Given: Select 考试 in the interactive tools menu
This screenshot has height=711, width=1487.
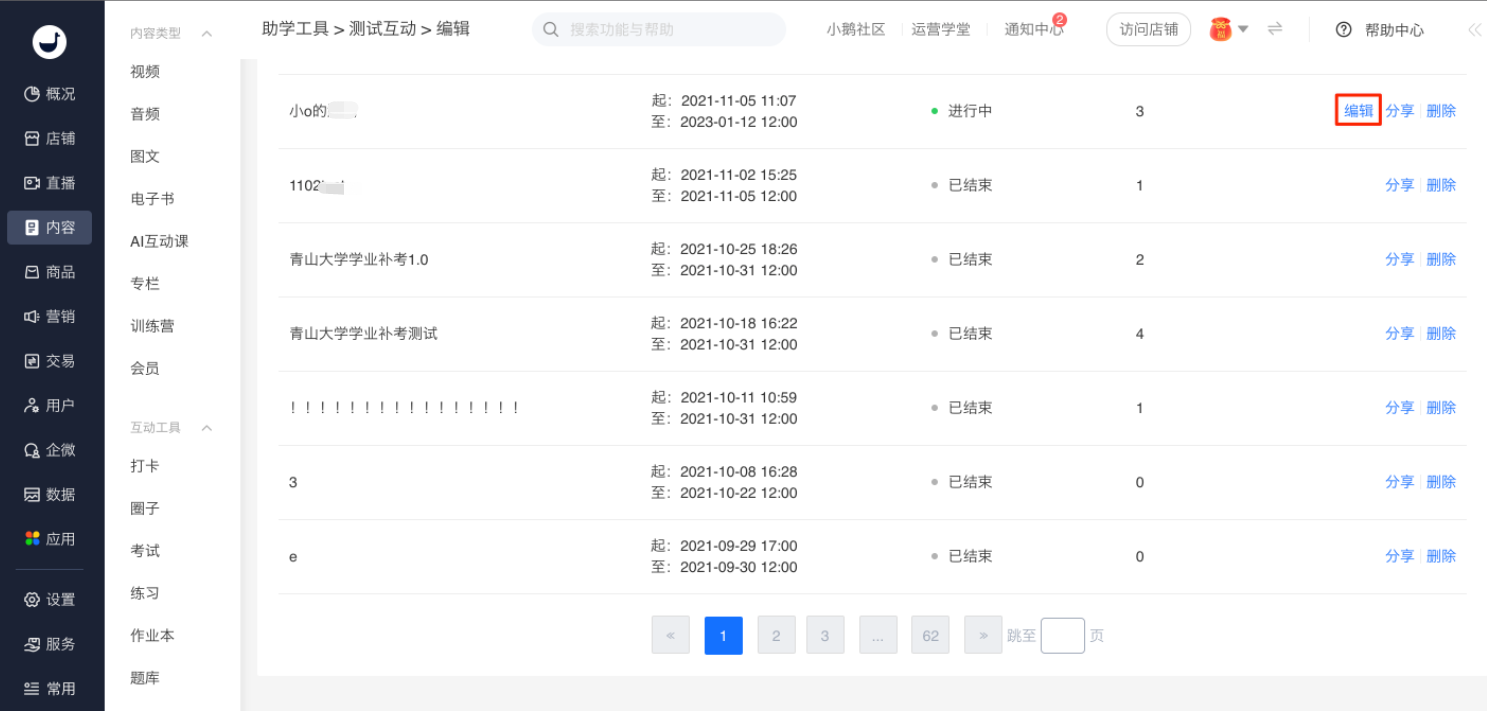Looking at the screenshot, I should tap(145, 551).
